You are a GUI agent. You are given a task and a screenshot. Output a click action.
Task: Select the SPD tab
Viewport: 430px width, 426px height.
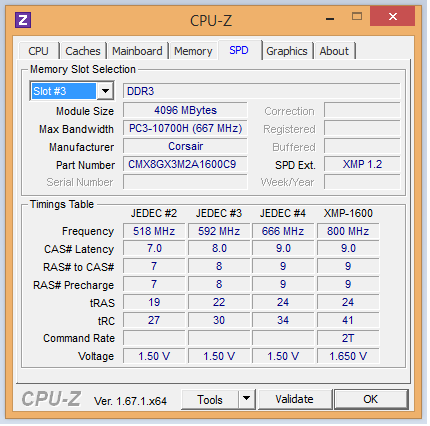click(x=239, y=50)
